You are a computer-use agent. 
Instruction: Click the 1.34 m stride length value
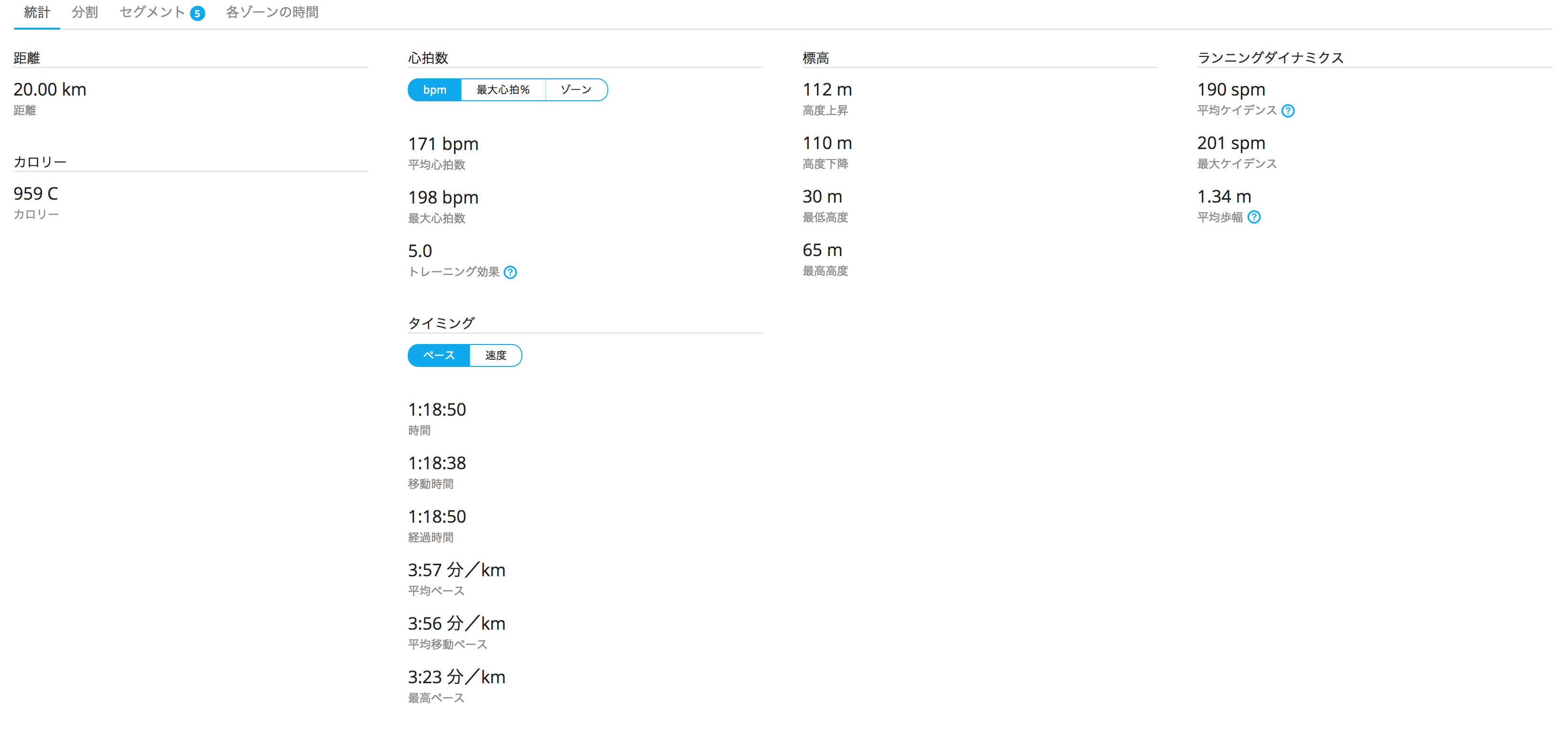click(1224, 197)
